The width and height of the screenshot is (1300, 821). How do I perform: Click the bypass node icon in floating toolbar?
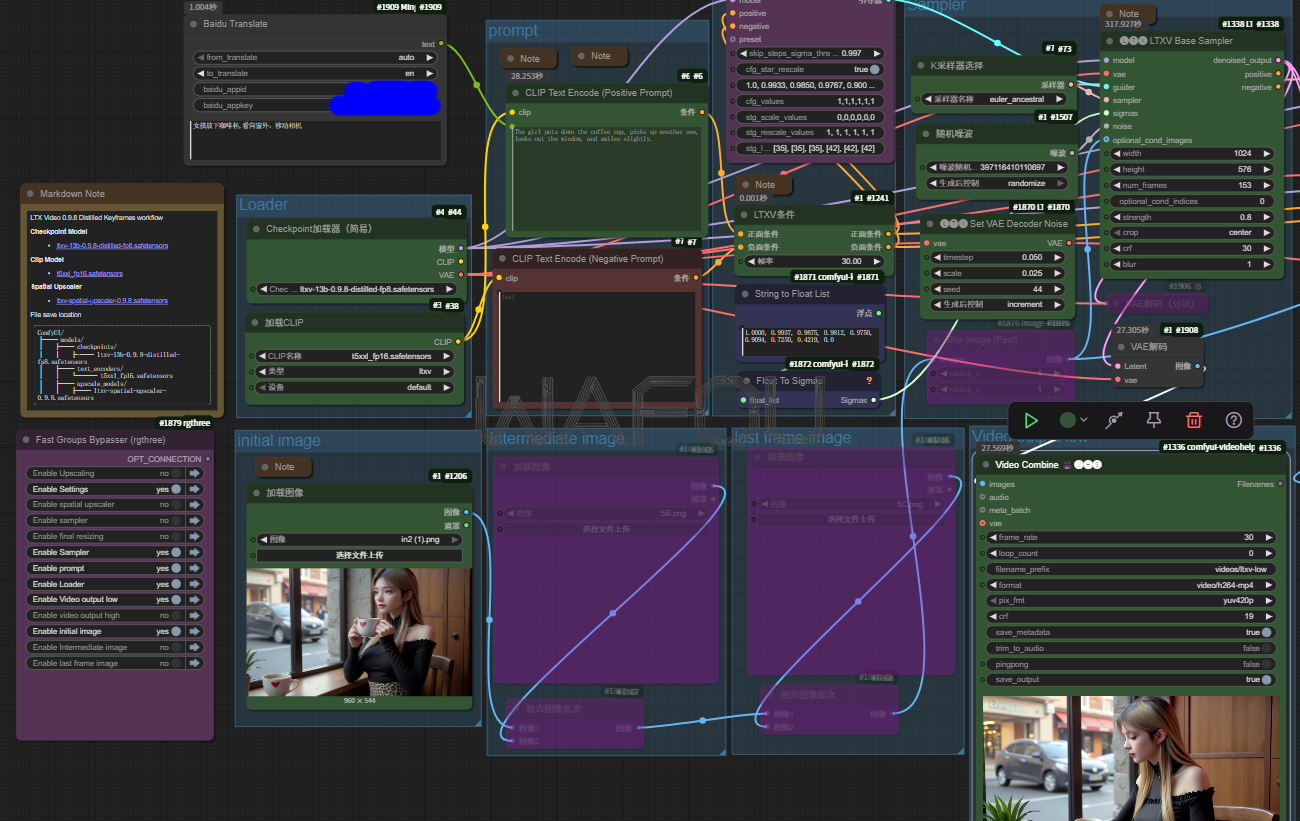click(1114, 421)
